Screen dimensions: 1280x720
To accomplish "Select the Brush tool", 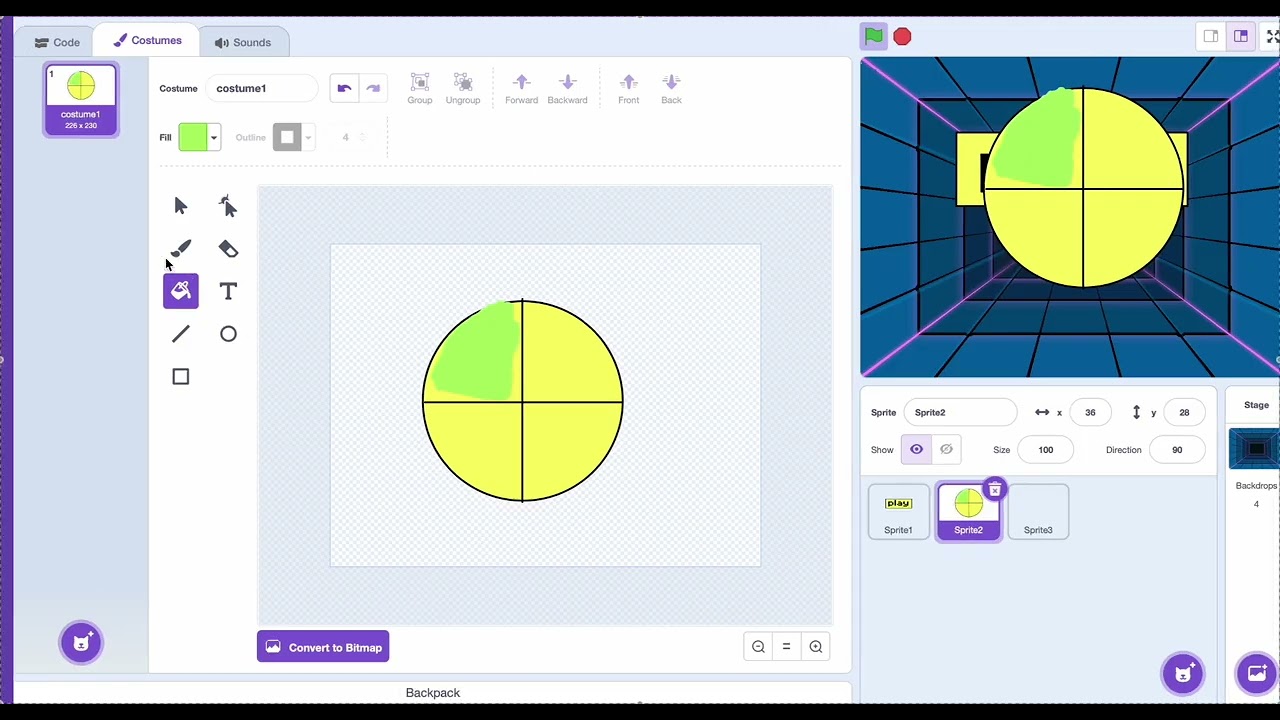I will [x=180, y=249].
